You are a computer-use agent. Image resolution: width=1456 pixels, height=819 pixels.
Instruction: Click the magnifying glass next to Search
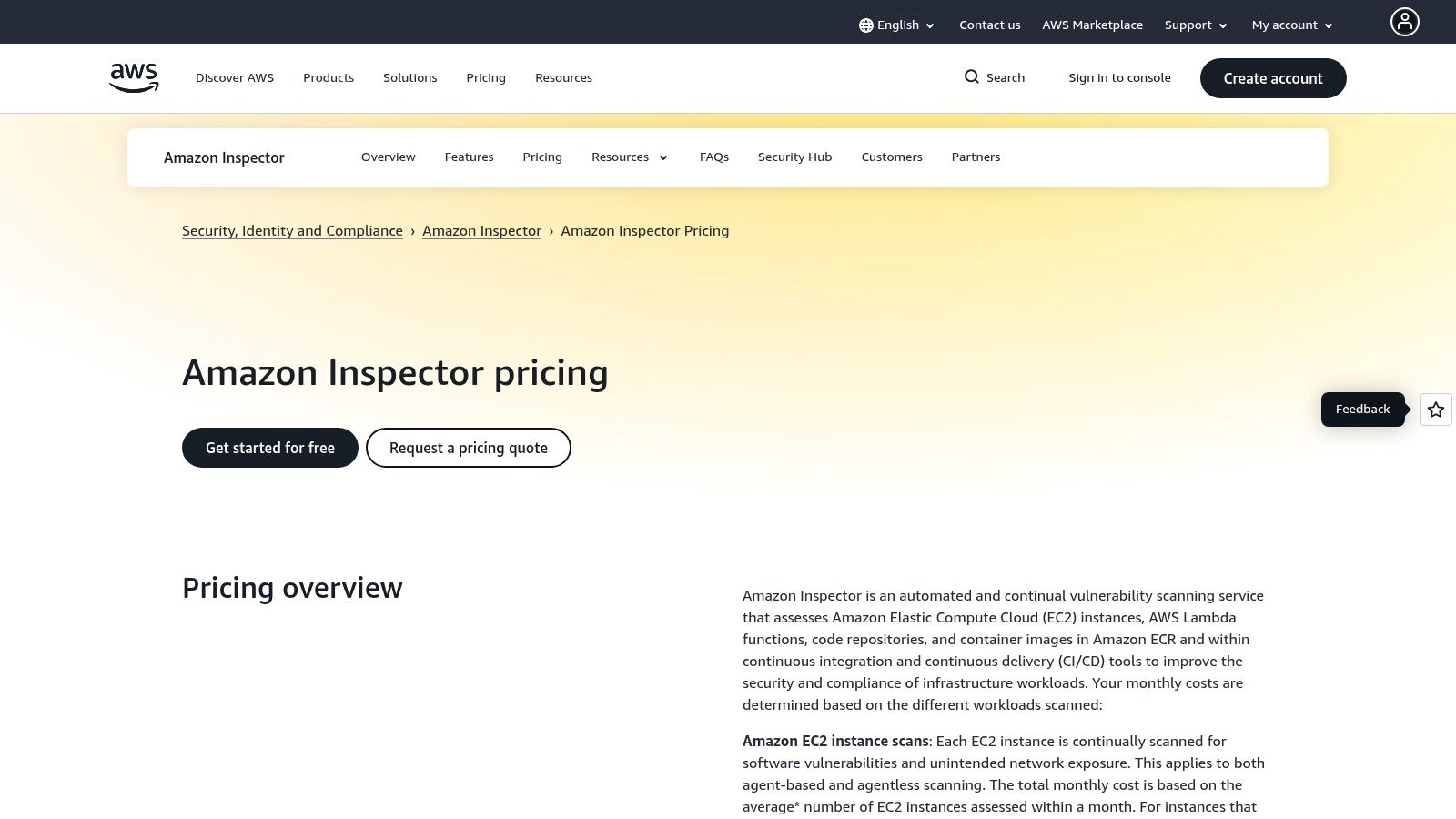pyautogui.click(x=972, y=77)
